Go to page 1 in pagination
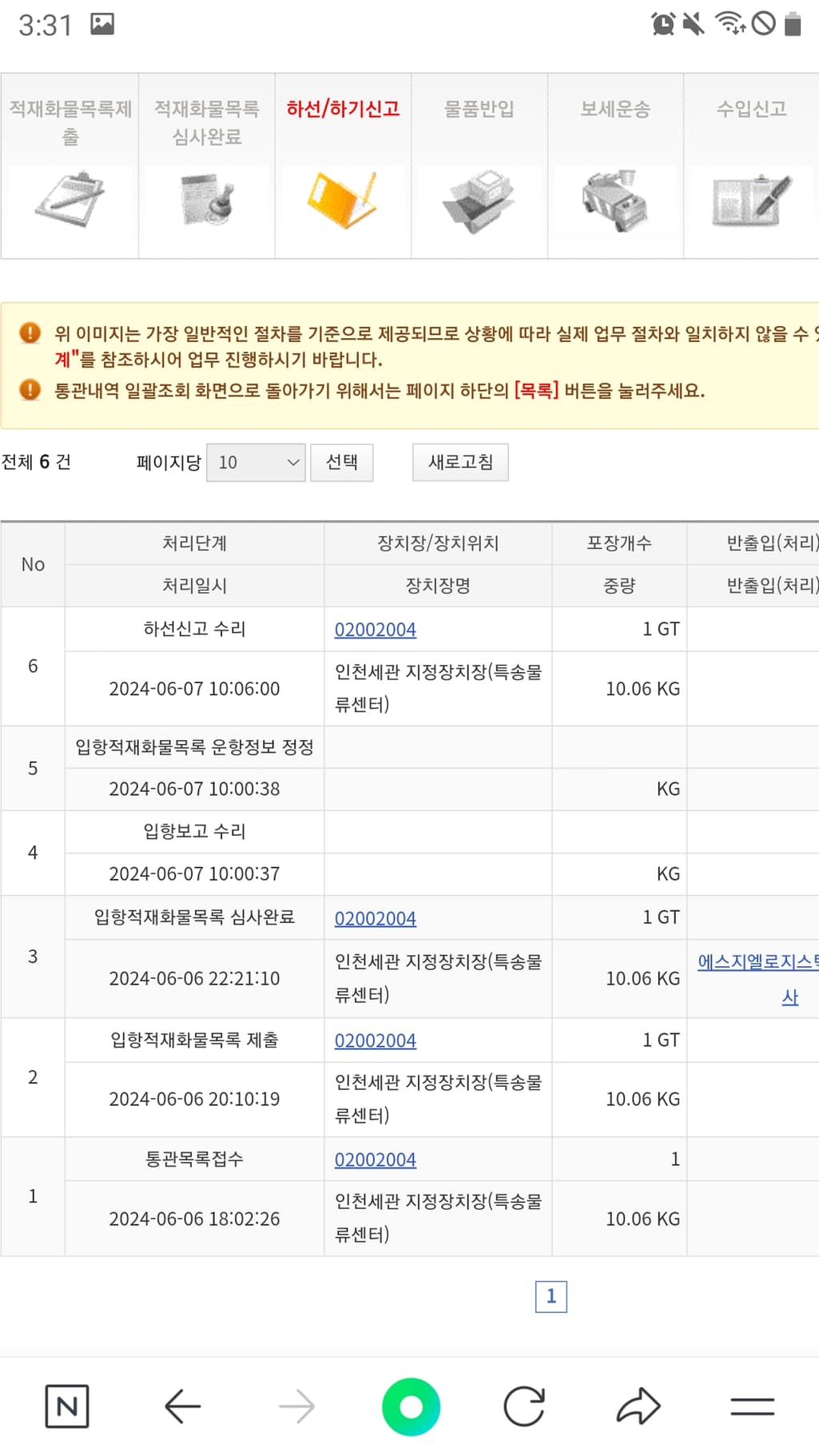Viewport: 819px width, 1456px height. [x=551, y=1296]
